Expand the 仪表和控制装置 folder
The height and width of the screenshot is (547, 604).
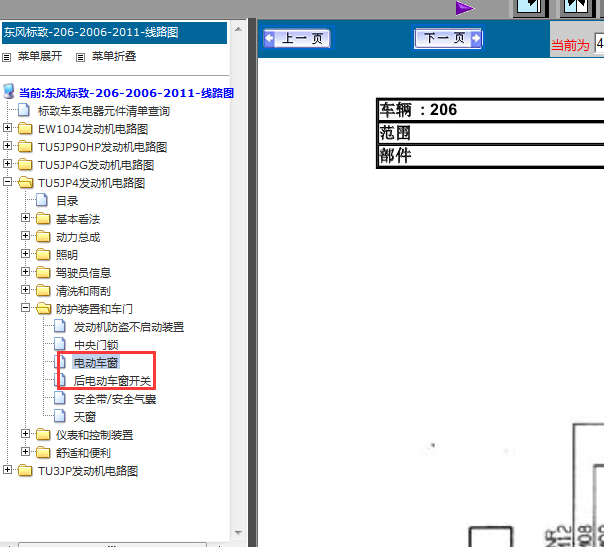pyautogui.click(x=25, y=434)
